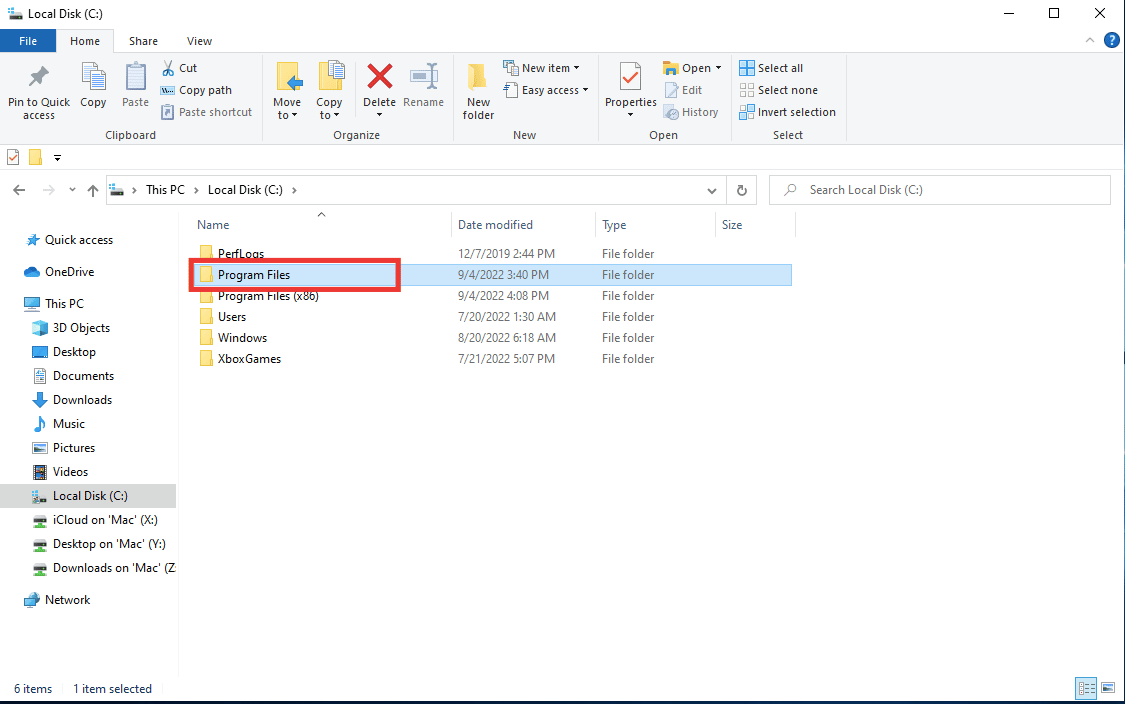The width and height of the screenshot is (1125, 704).
Task: Open the File menu
Action: 28,40
